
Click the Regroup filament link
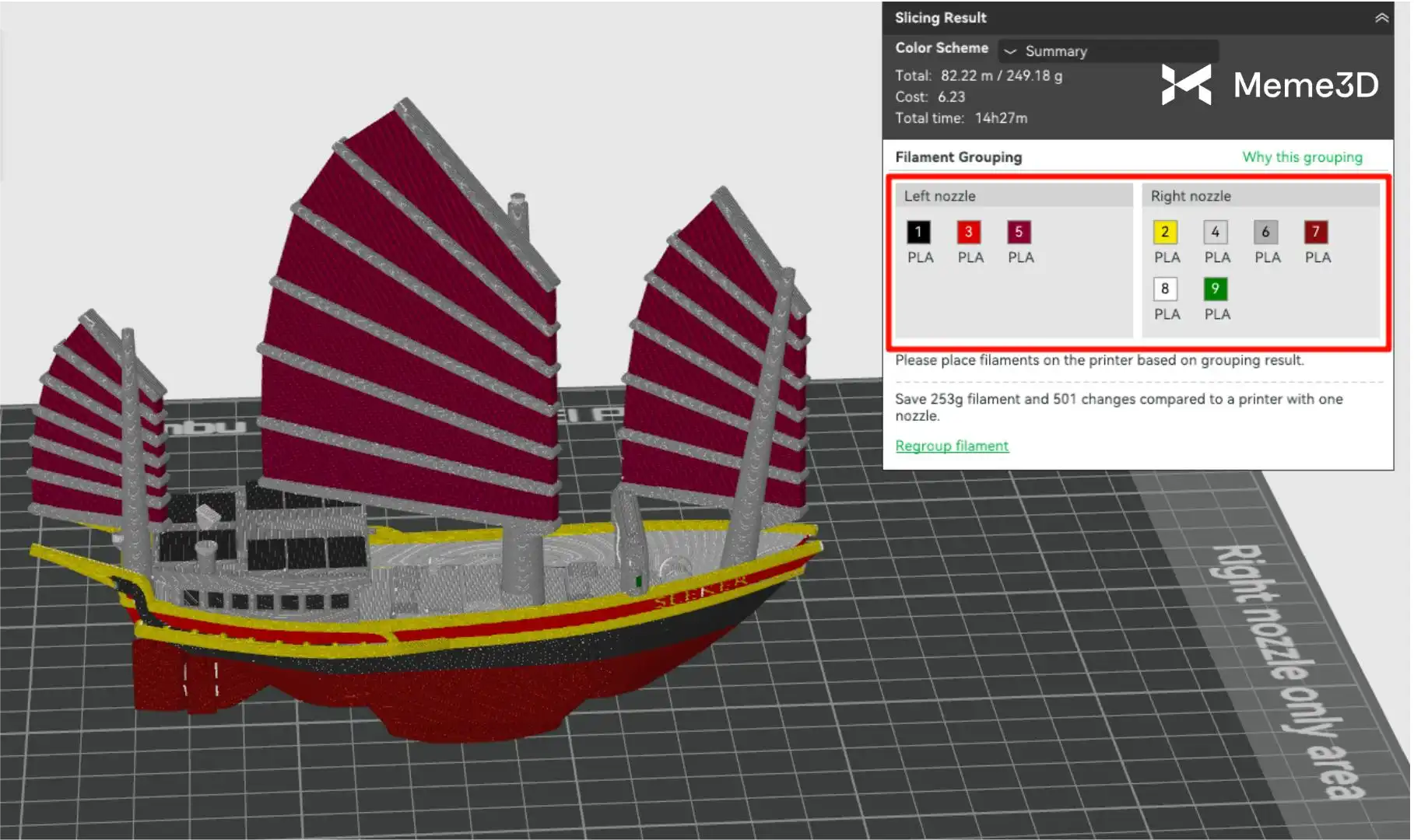click(951, 446)
